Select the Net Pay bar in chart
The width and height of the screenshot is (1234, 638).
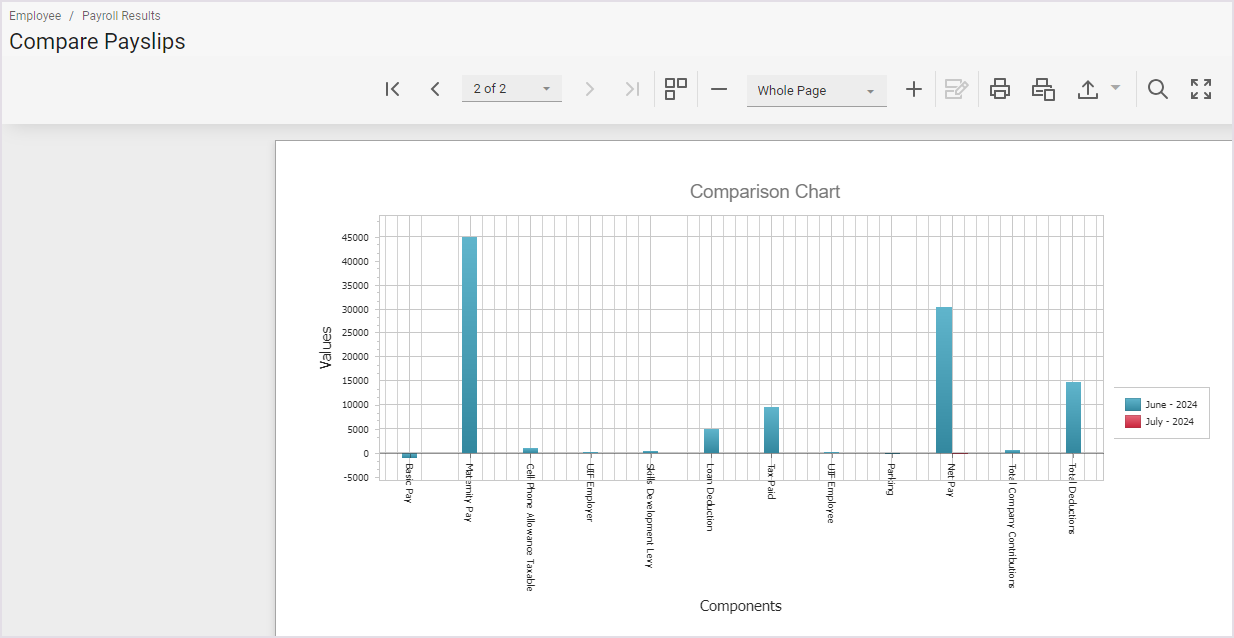(x=943, y=380)
